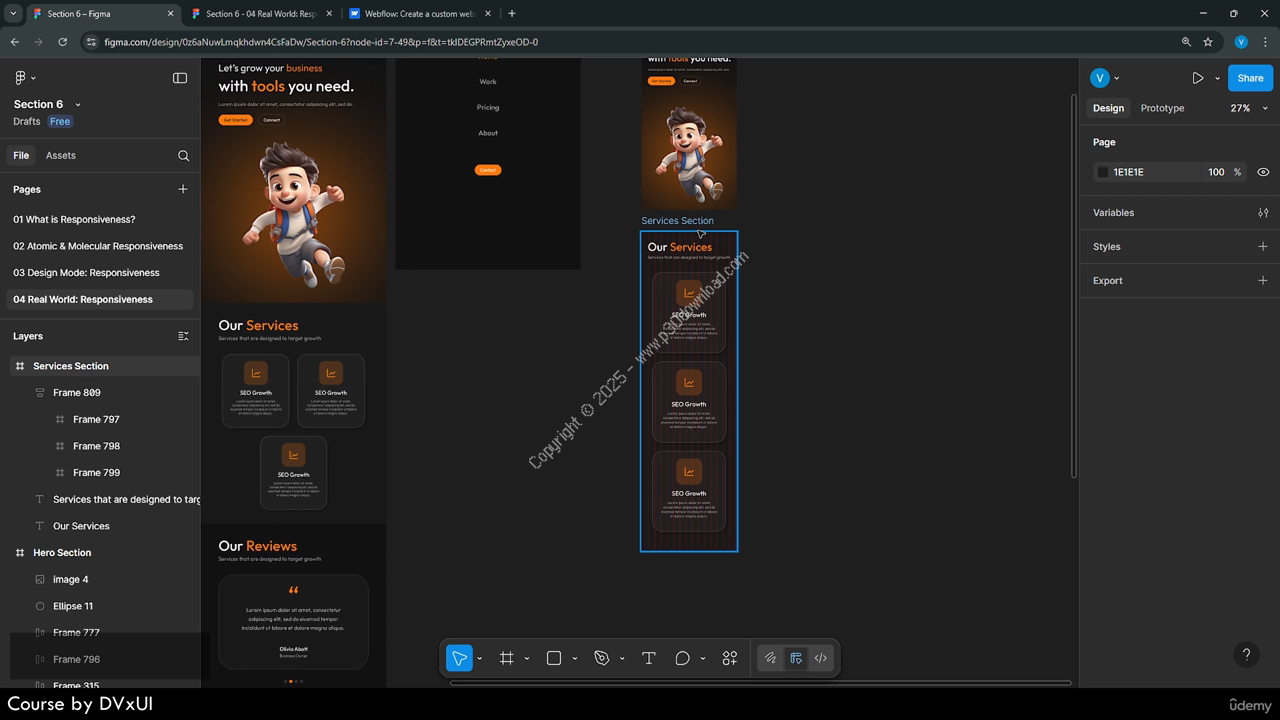Switch to the Prototype tab
The height and width of the screenshot is (720, 1280).
pos(1162,108)
